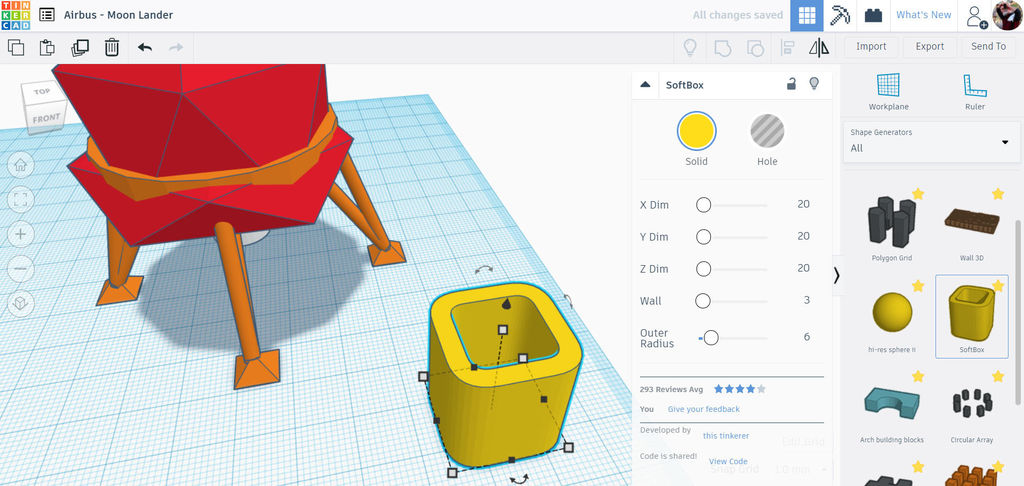Edit the Outer Radius value 6
Screen dimensions: 1024x486
807,337
